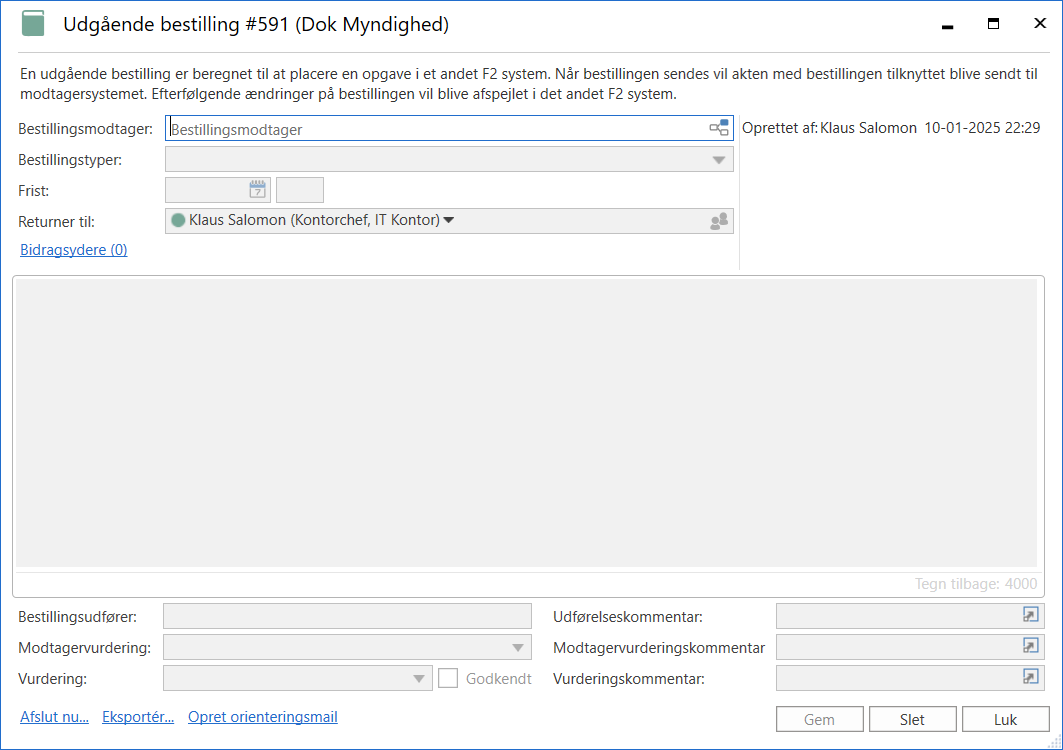Click Opret orienteringsmail link
1063x750 pixels.
[x=263, y=717]
